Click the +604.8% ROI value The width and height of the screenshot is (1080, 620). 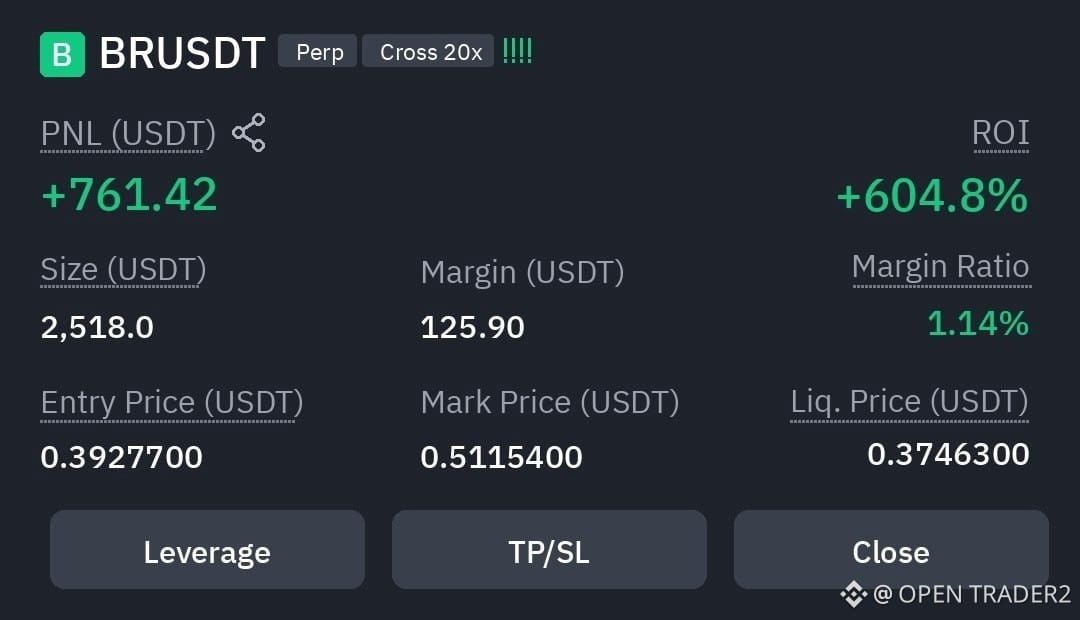[x=932, y=196]
